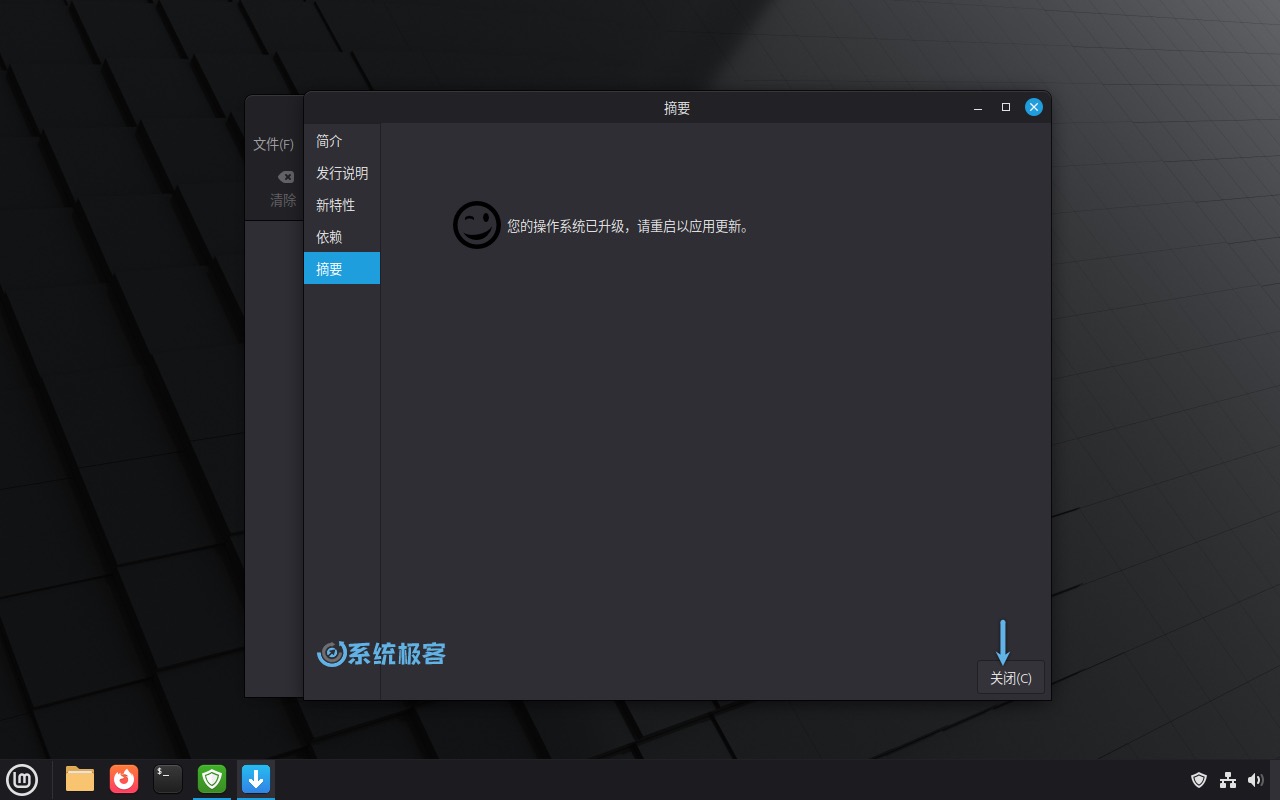Open the terminal from the taskbar
The image size is (1280, 800).
pos(167,779)
